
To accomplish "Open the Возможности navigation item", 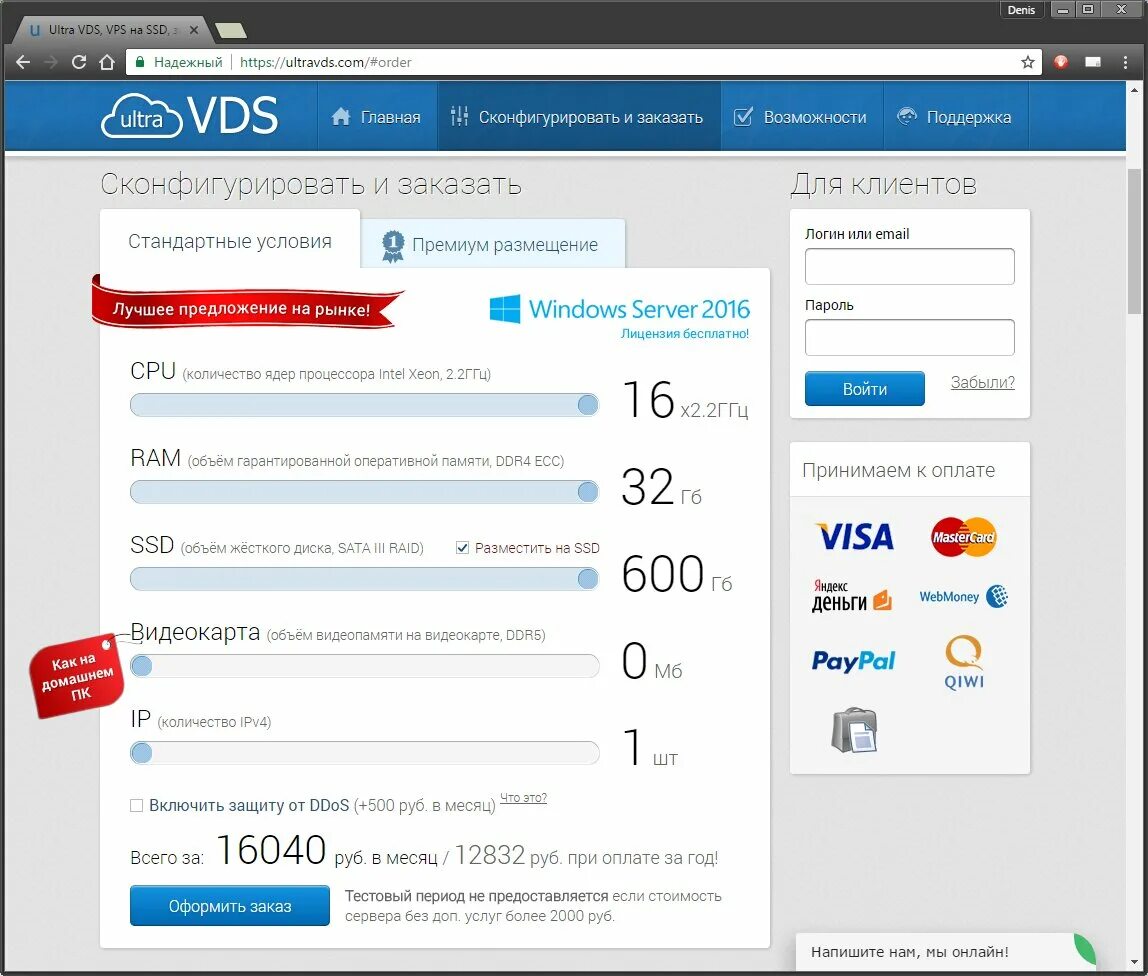I will pyautogui.click(x=800, y=117).
